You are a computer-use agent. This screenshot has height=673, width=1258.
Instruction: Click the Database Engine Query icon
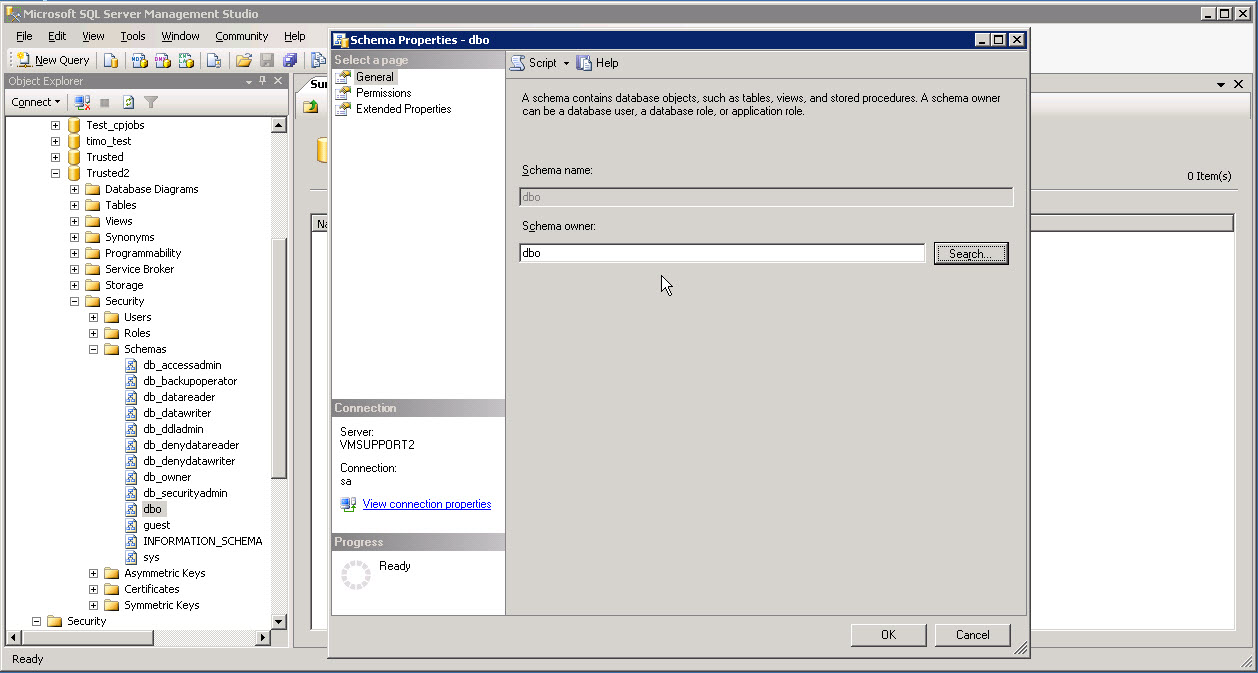coord(111,60)
